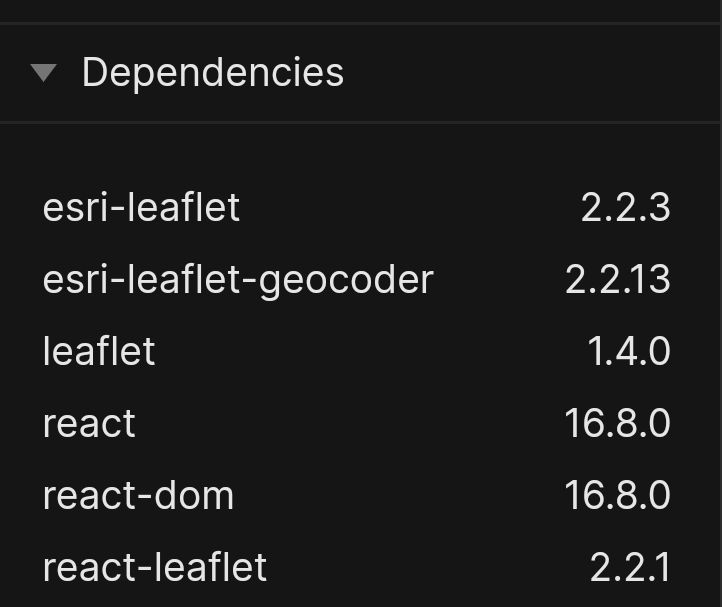722x607 pixels.
Task: Select the react dependency name
Action: pyautogui.click(x=89, y=424)
